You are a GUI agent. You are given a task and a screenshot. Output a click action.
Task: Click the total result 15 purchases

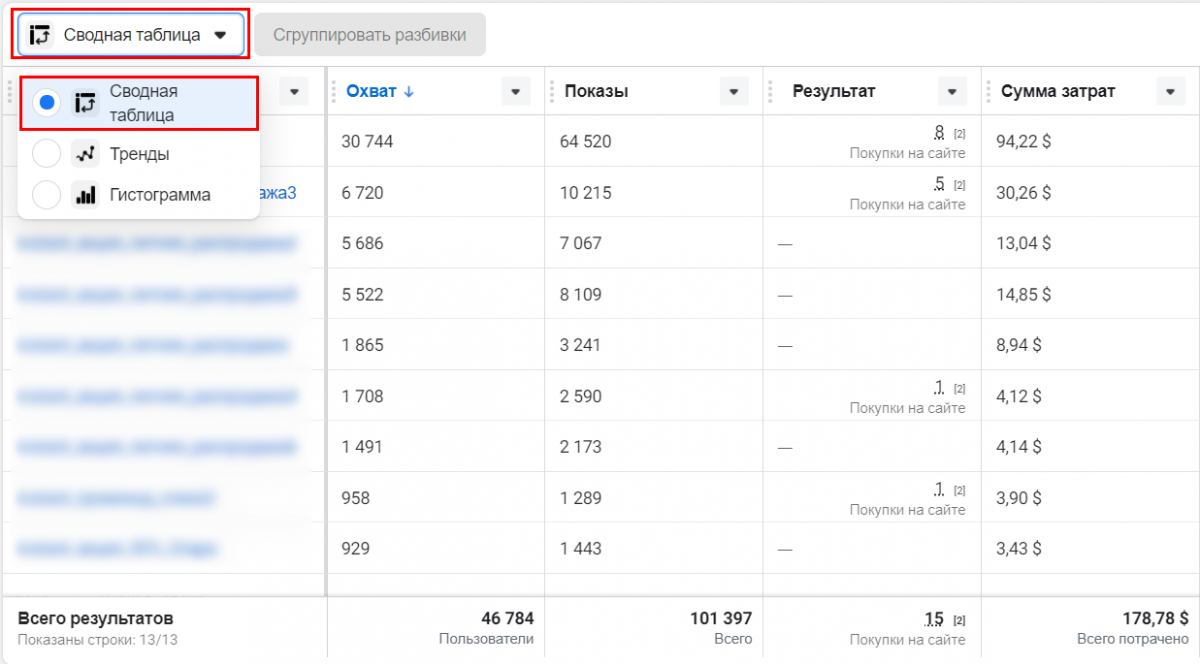(934, 619)
